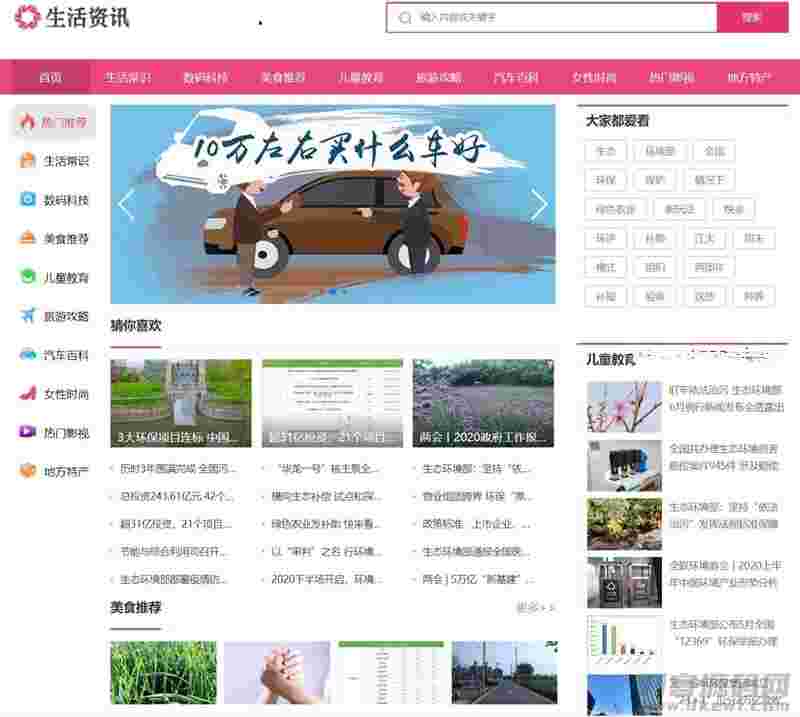800x717 pixels.
Task: Open thumbnail captioned 3大环保项目招标
Action: pyautogui.click(x=181, y=403)
